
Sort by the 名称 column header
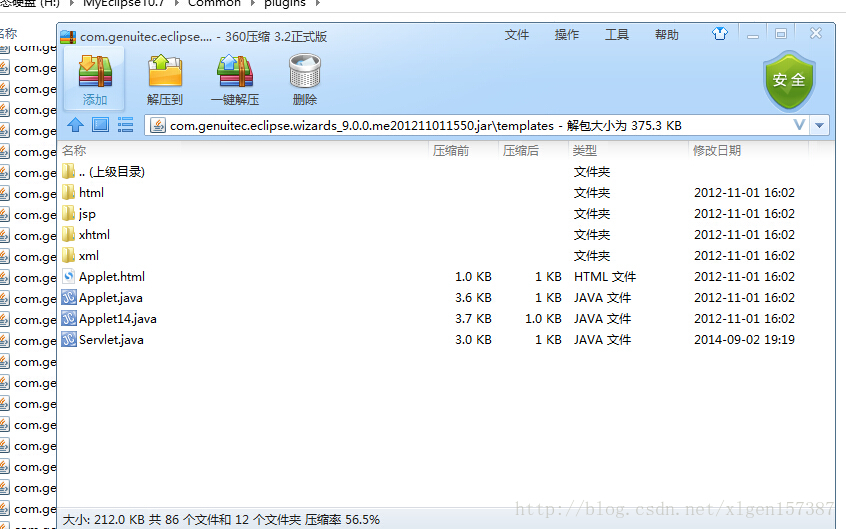click(243, 151)
